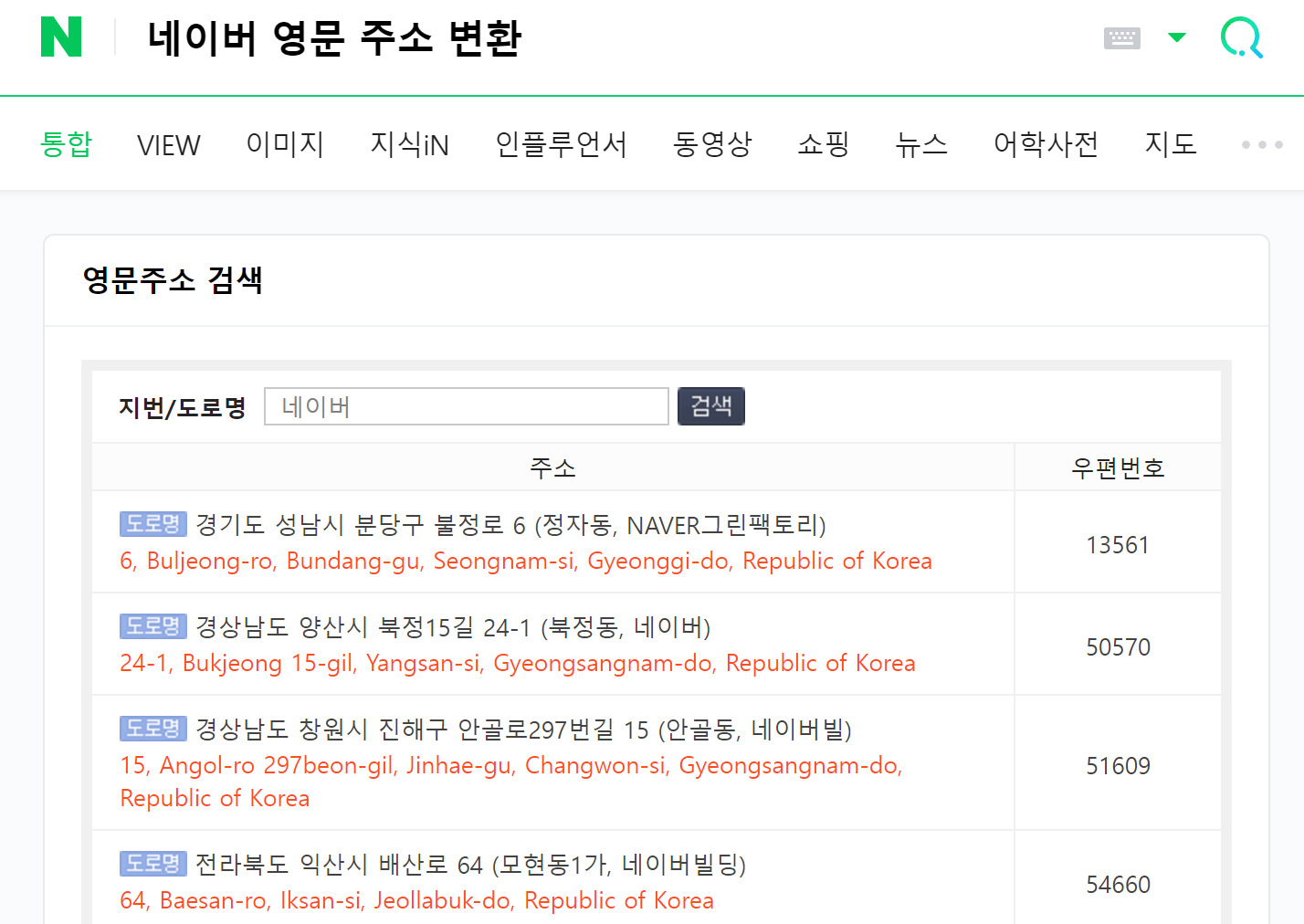1304x924 pixels.
Task: Click postal code 51609
Action: click(1118, 766)
